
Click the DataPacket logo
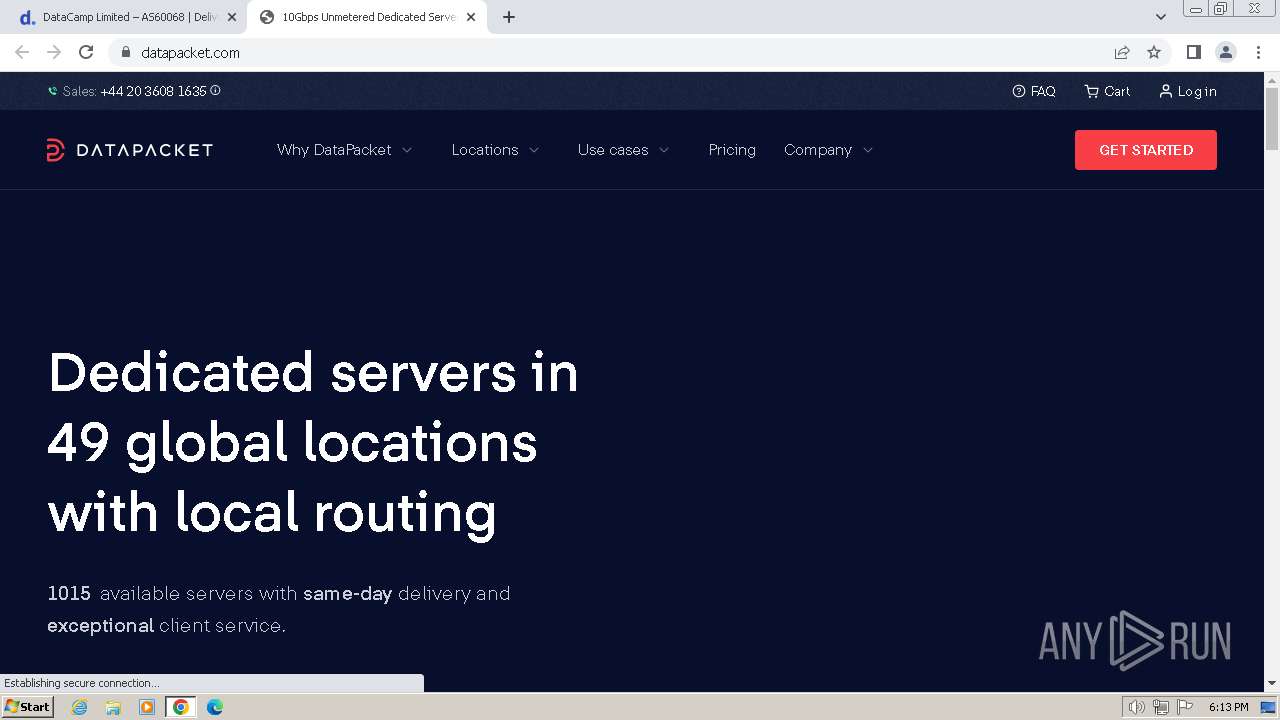tap(130, 150)
